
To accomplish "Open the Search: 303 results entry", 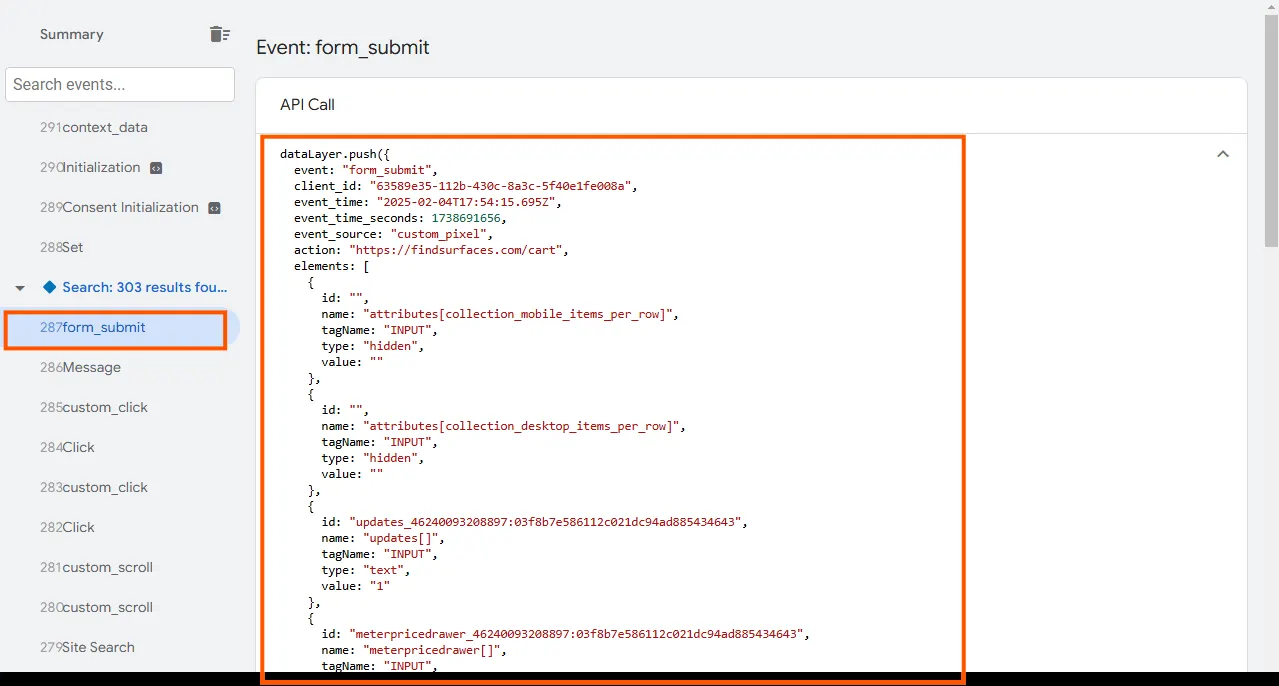I will pos(145,287).
